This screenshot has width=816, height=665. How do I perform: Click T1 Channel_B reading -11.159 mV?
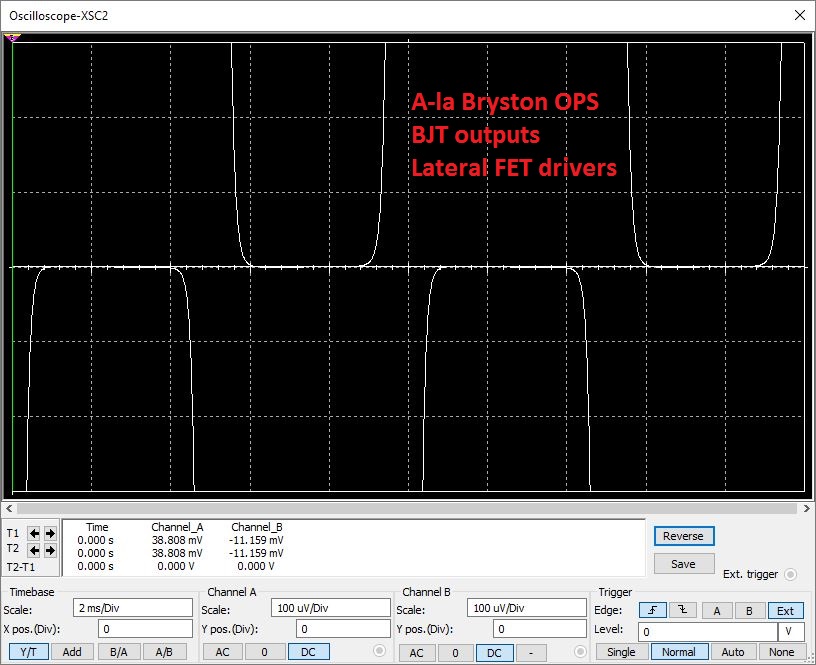point(257,540)
